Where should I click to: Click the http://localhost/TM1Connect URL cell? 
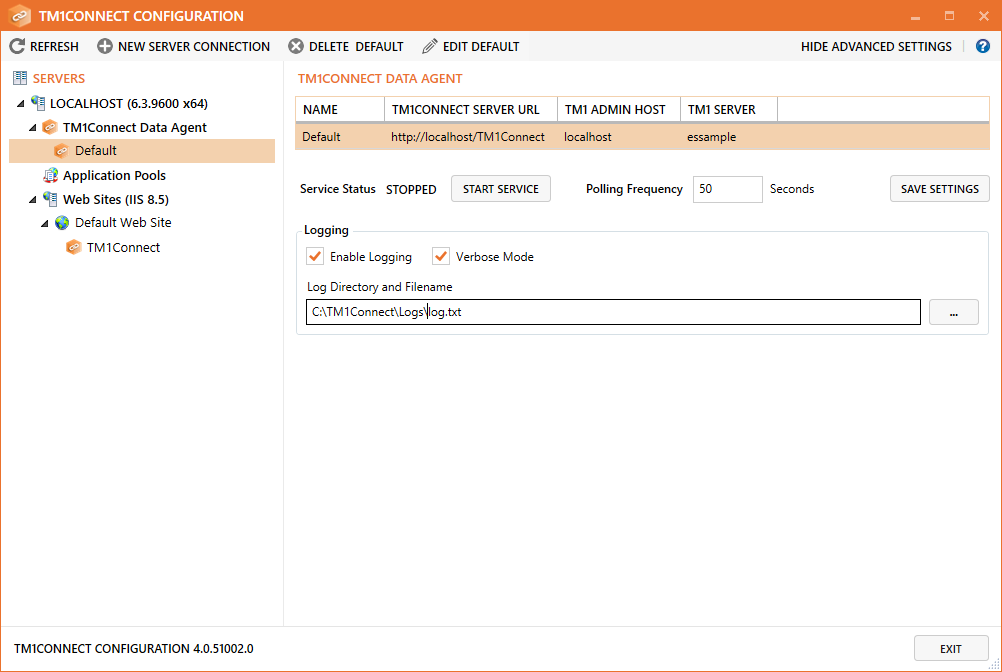coord(468,137)
